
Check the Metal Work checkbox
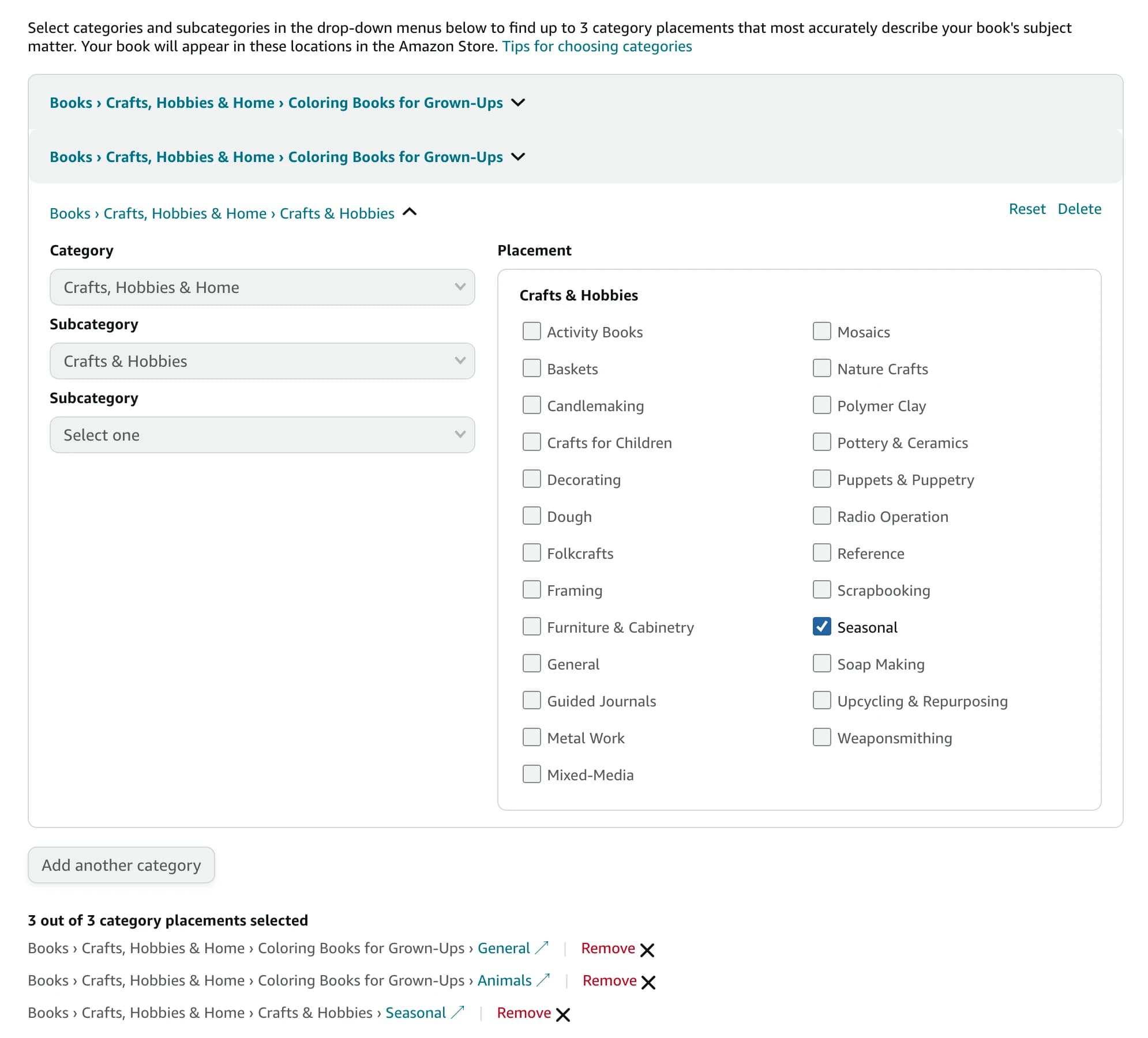[x=531, y=737]
